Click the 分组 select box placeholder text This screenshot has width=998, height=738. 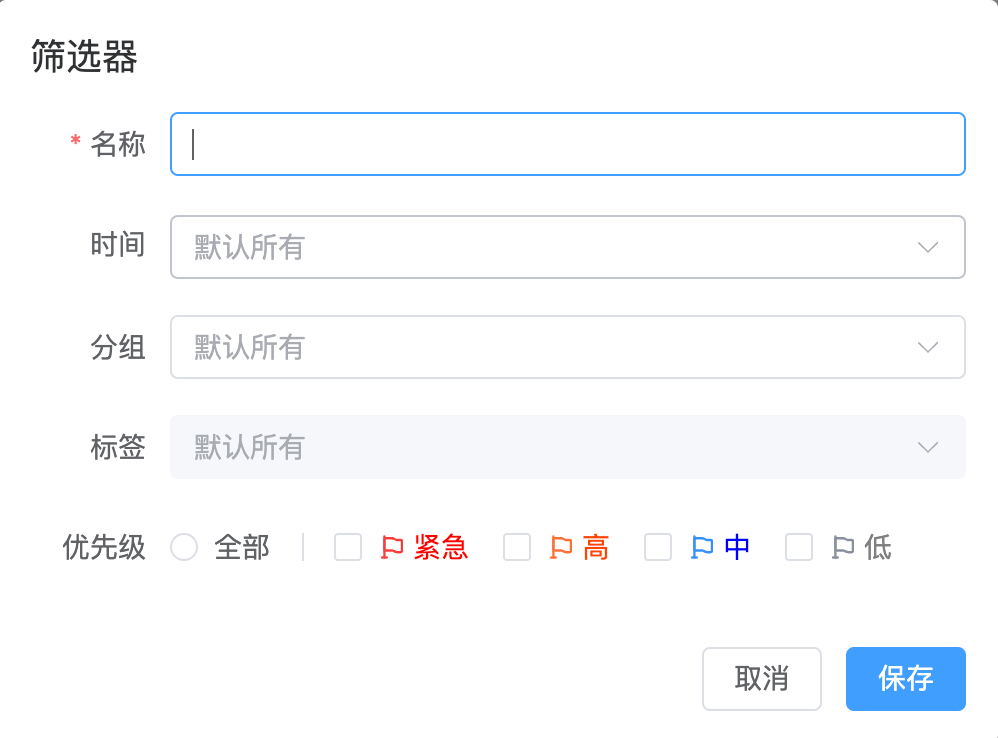click(249, 347)
